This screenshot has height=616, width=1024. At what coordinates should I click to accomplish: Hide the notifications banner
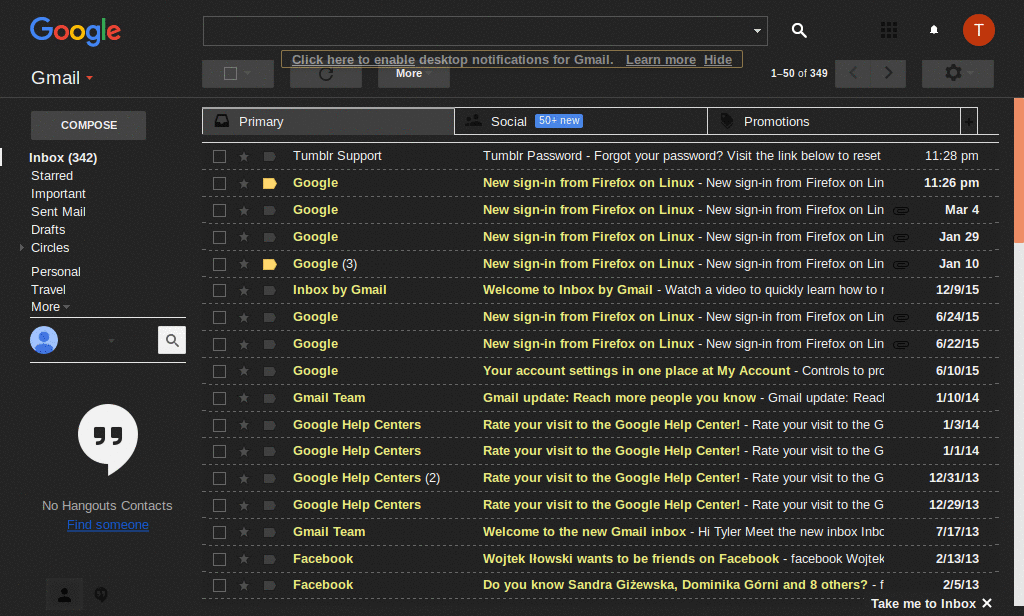718,59
